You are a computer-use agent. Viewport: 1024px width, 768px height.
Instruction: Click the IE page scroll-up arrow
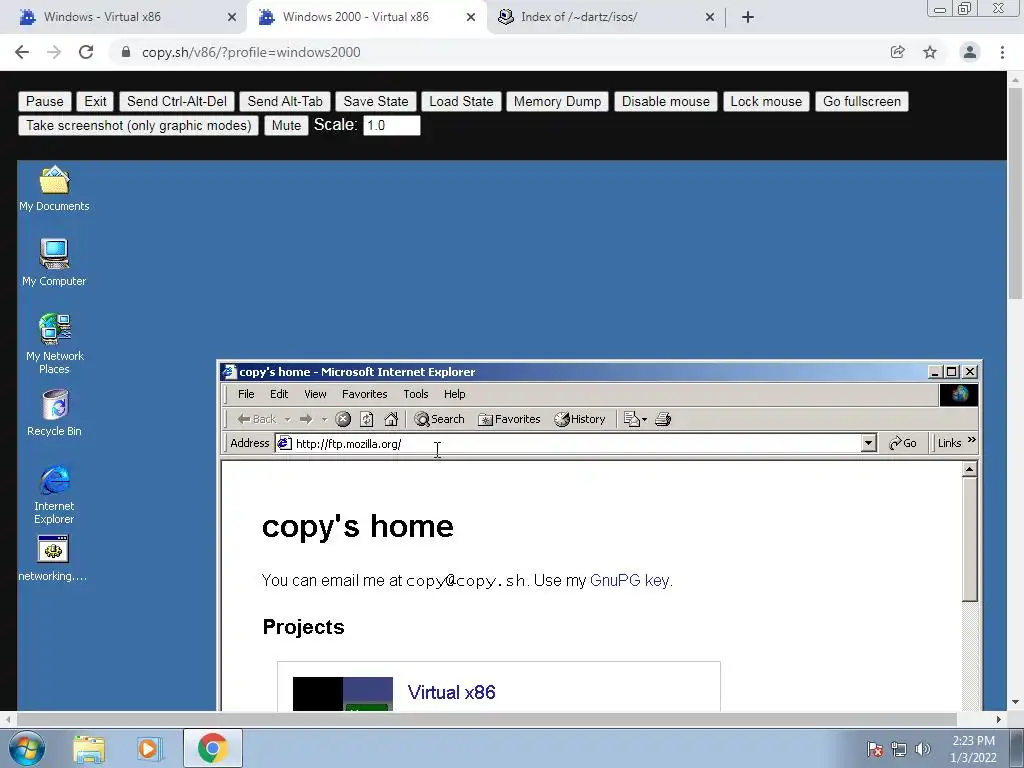(x=970, y=469)
